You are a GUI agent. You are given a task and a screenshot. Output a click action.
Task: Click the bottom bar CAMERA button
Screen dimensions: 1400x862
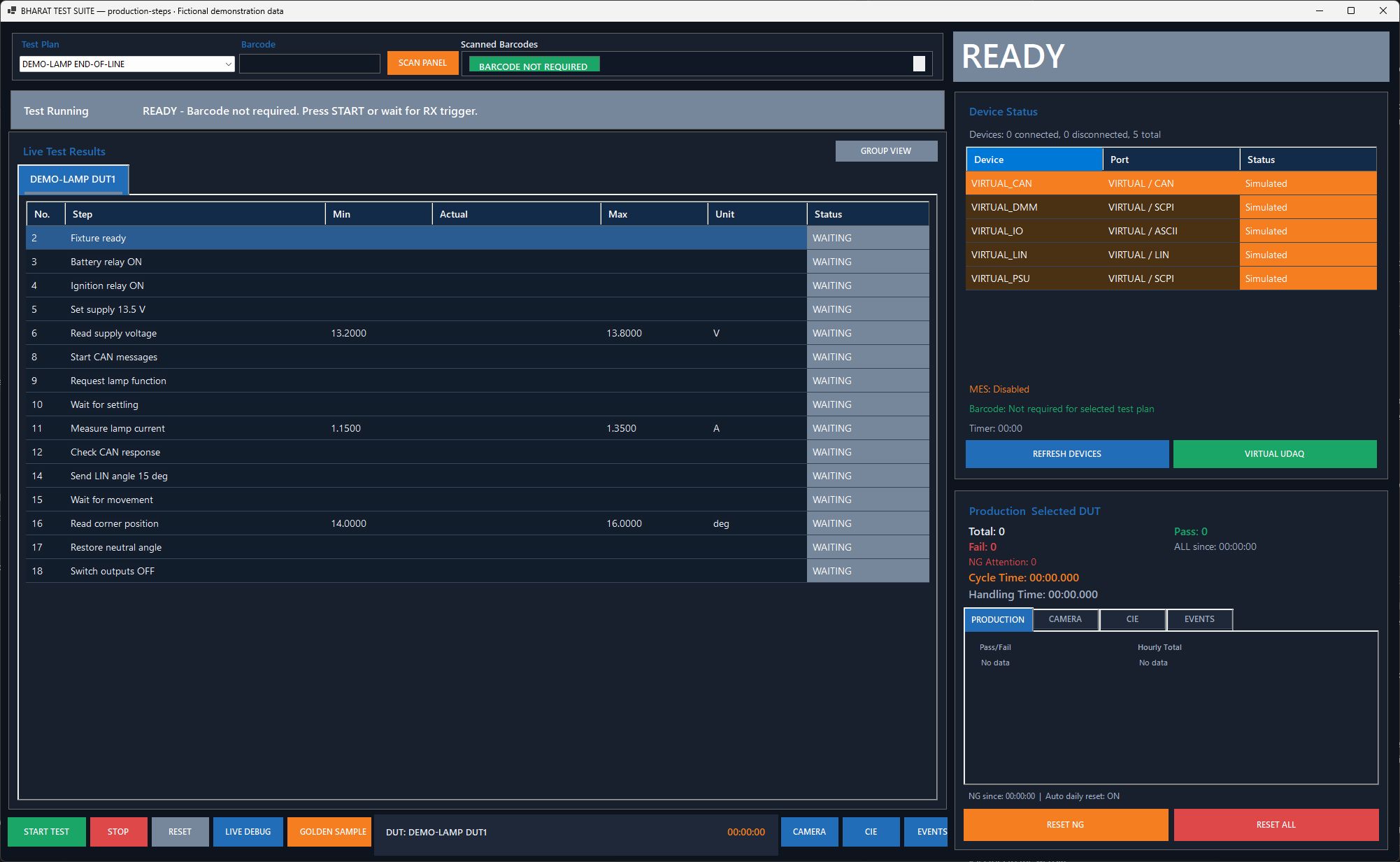point(809,832)
